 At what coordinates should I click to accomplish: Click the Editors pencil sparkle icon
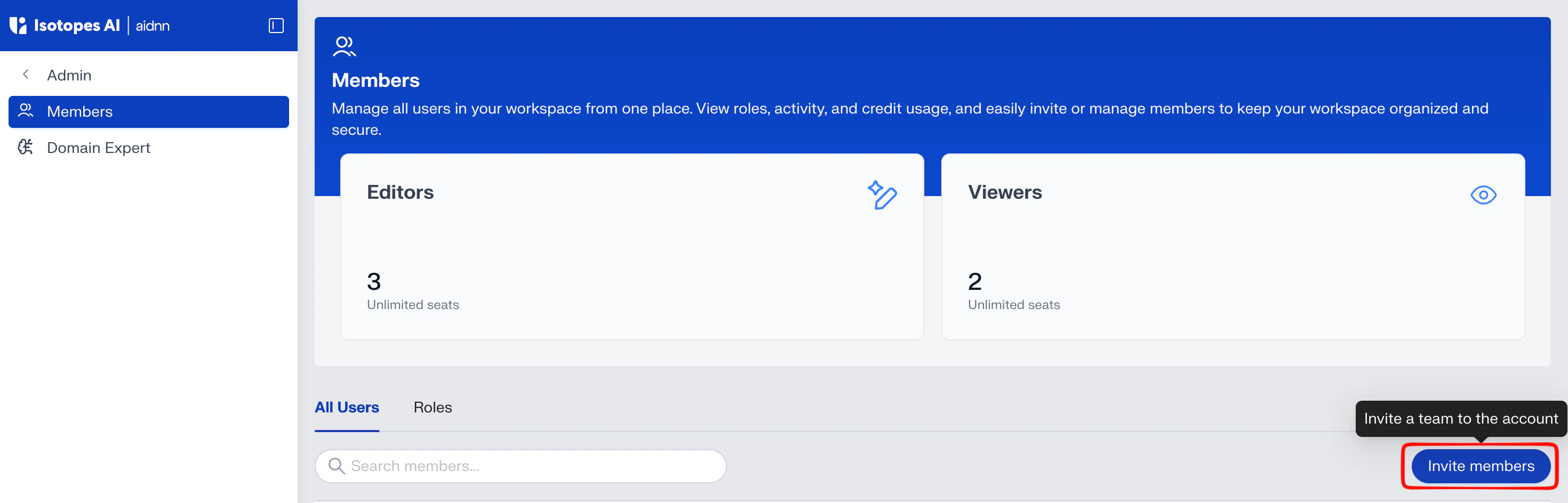[x=882, y=194]
